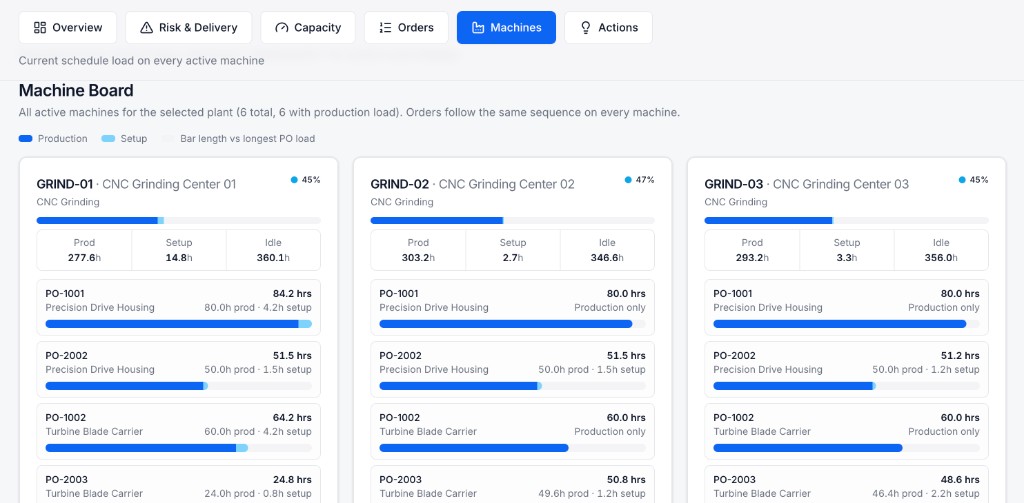
Task: Click the GRIND-01 PO-1002 order card
Action: (x=178, y=431)
